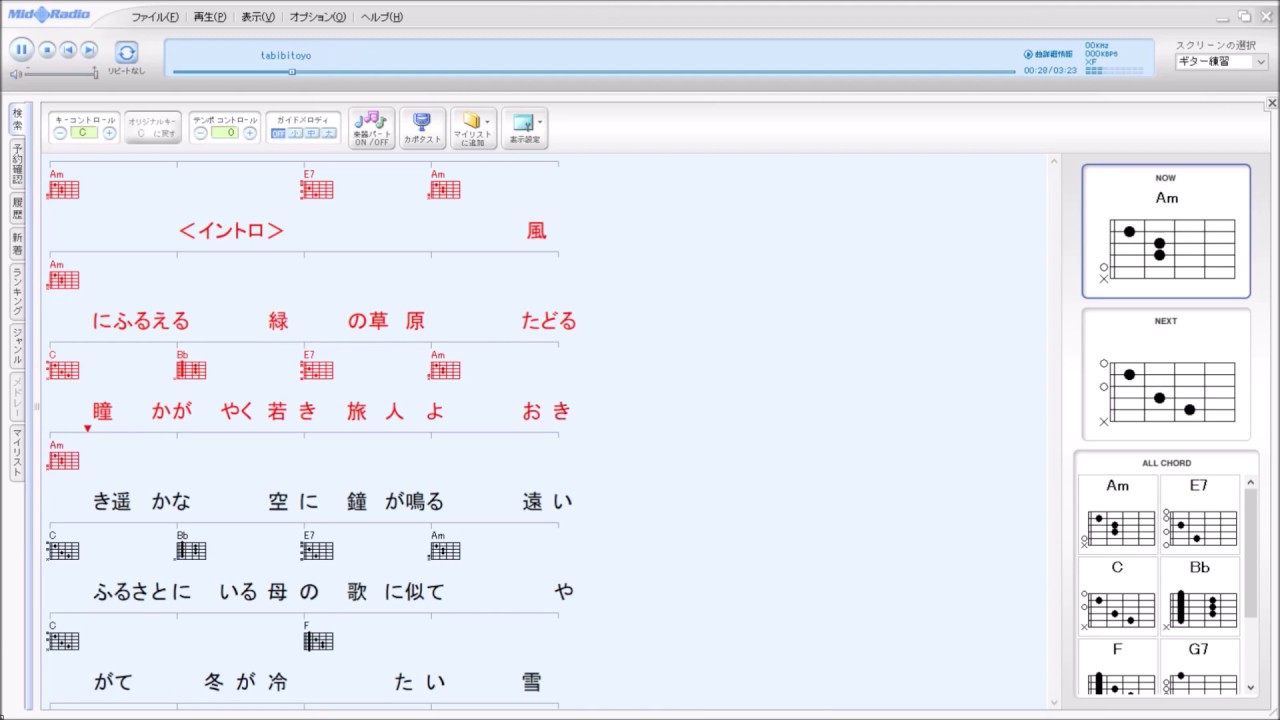Open the オプション(O) menu
This screenshot has height=720, width=1280.
click(x=318, y=17)
